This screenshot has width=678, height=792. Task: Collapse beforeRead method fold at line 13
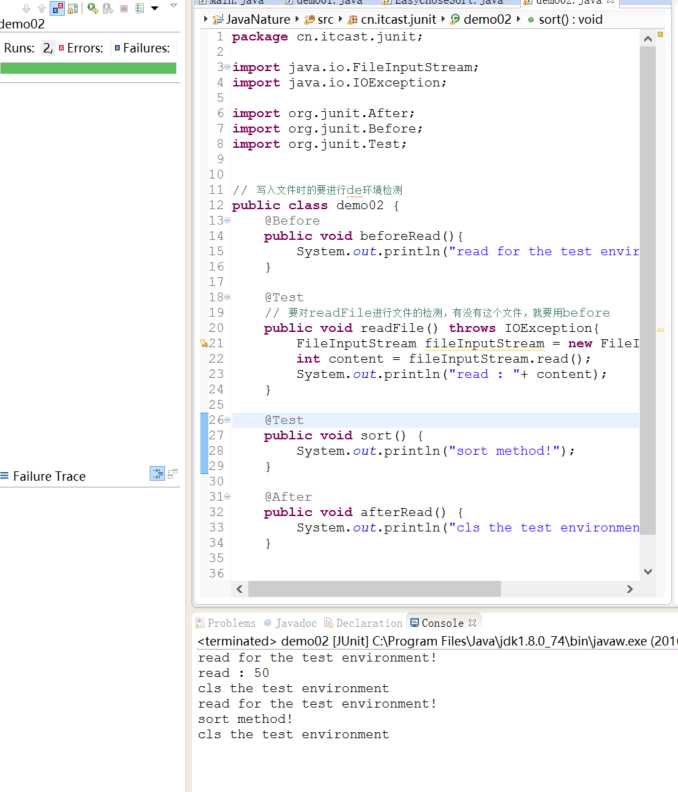[x=227, y=221]
